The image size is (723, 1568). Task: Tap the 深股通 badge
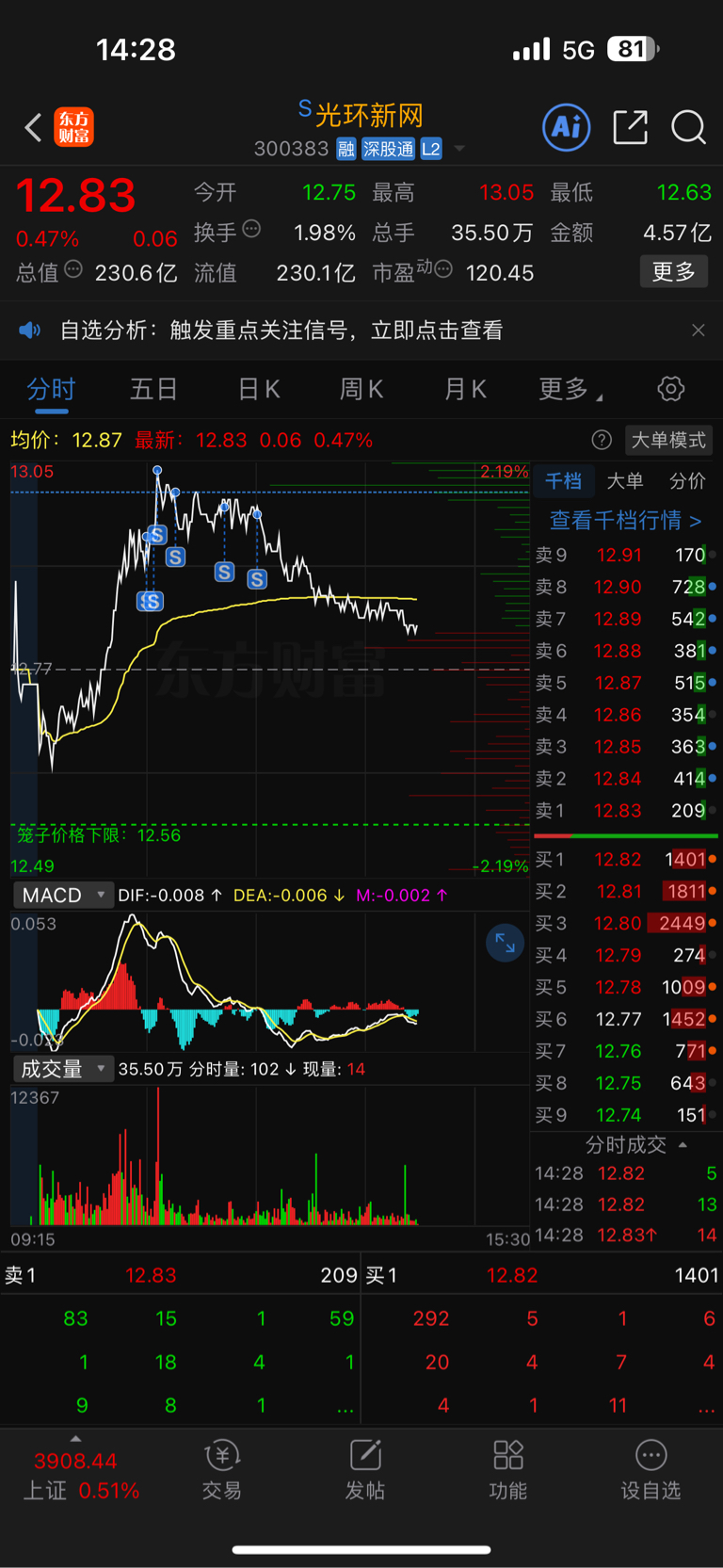[x=389, y=149]
